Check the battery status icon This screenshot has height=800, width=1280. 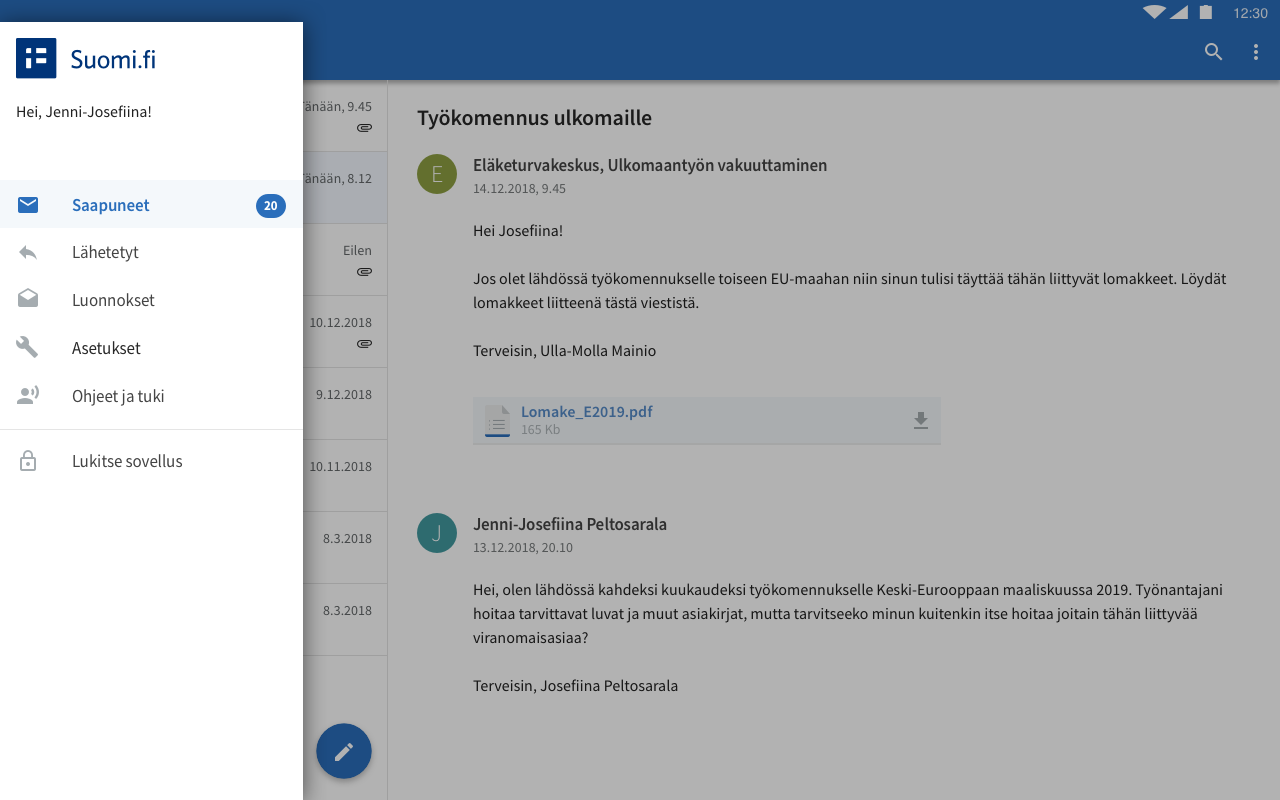click(x=1206, y=13)
